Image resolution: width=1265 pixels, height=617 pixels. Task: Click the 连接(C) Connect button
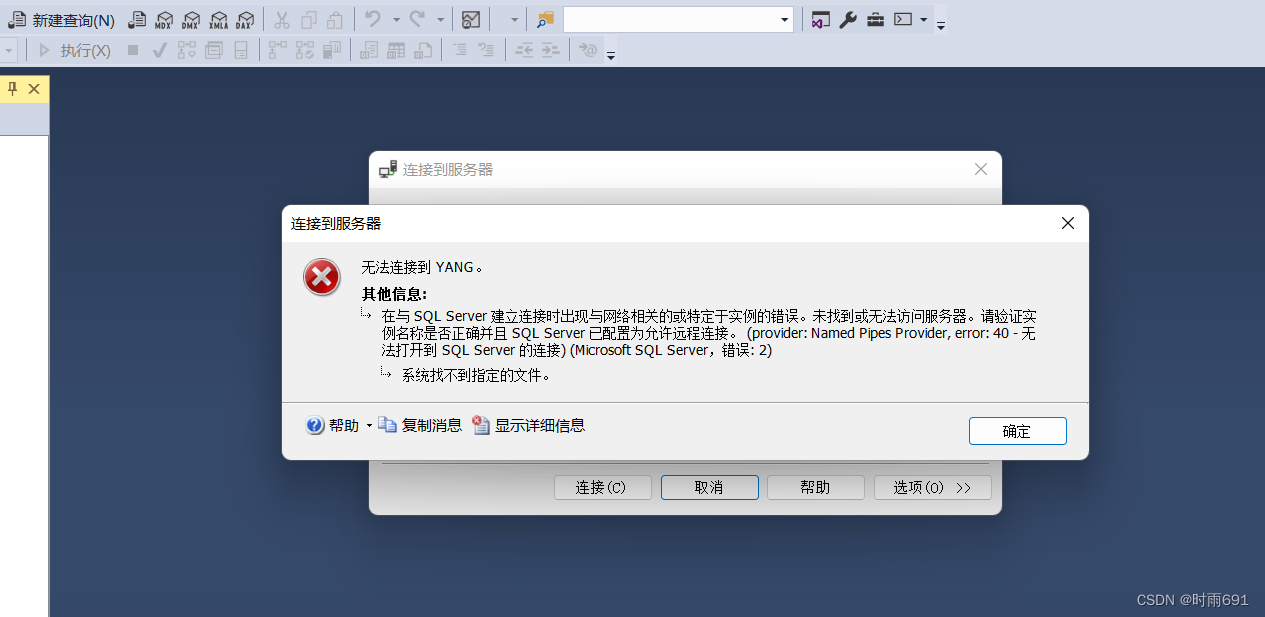(602, 488)
